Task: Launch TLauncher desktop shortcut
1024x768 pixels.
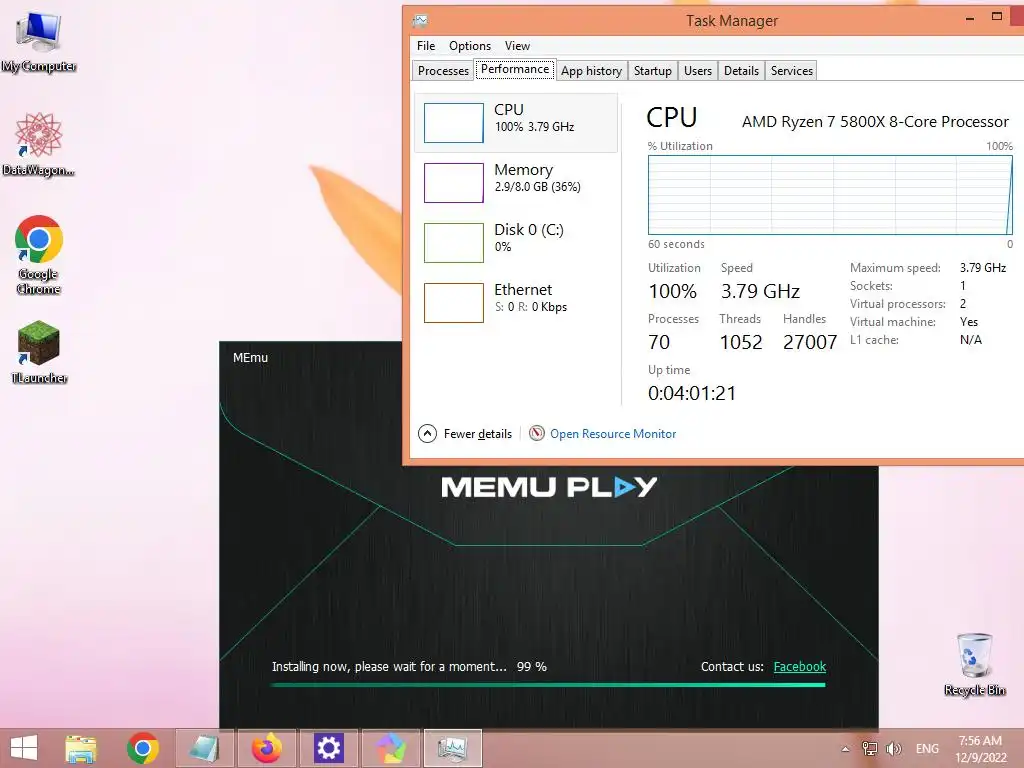Action: coord(39,351)
